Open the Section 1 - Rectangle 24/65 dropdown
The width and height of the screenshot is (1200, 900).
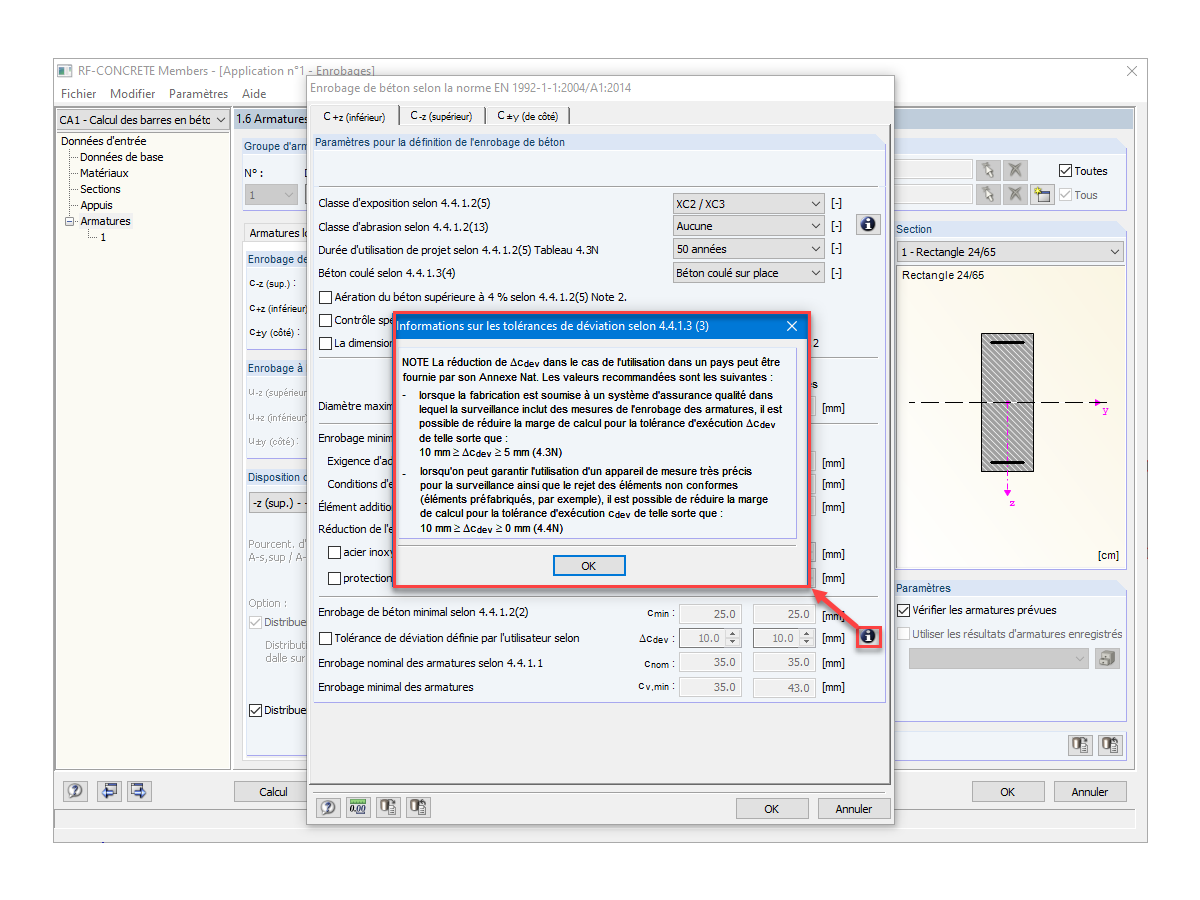point(1010,252)
